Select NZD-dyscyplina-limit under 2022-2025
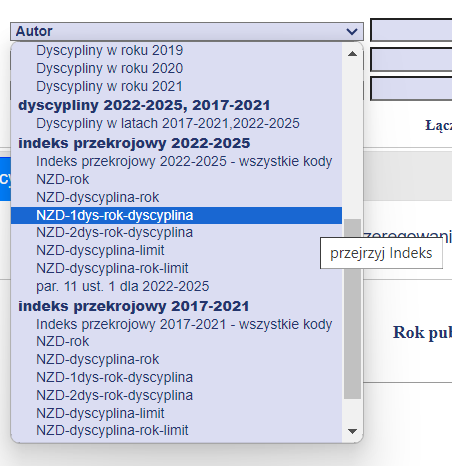This screenshot has width=452, height=466. click(x=176, y=250)
